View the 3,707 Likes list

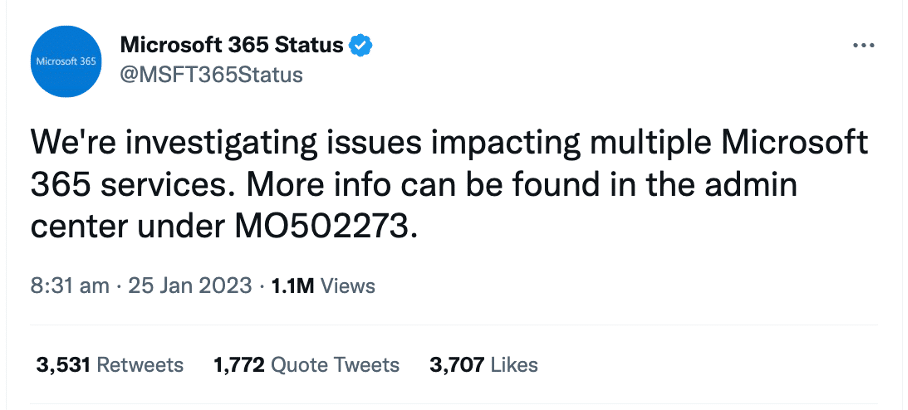point(484,365)
